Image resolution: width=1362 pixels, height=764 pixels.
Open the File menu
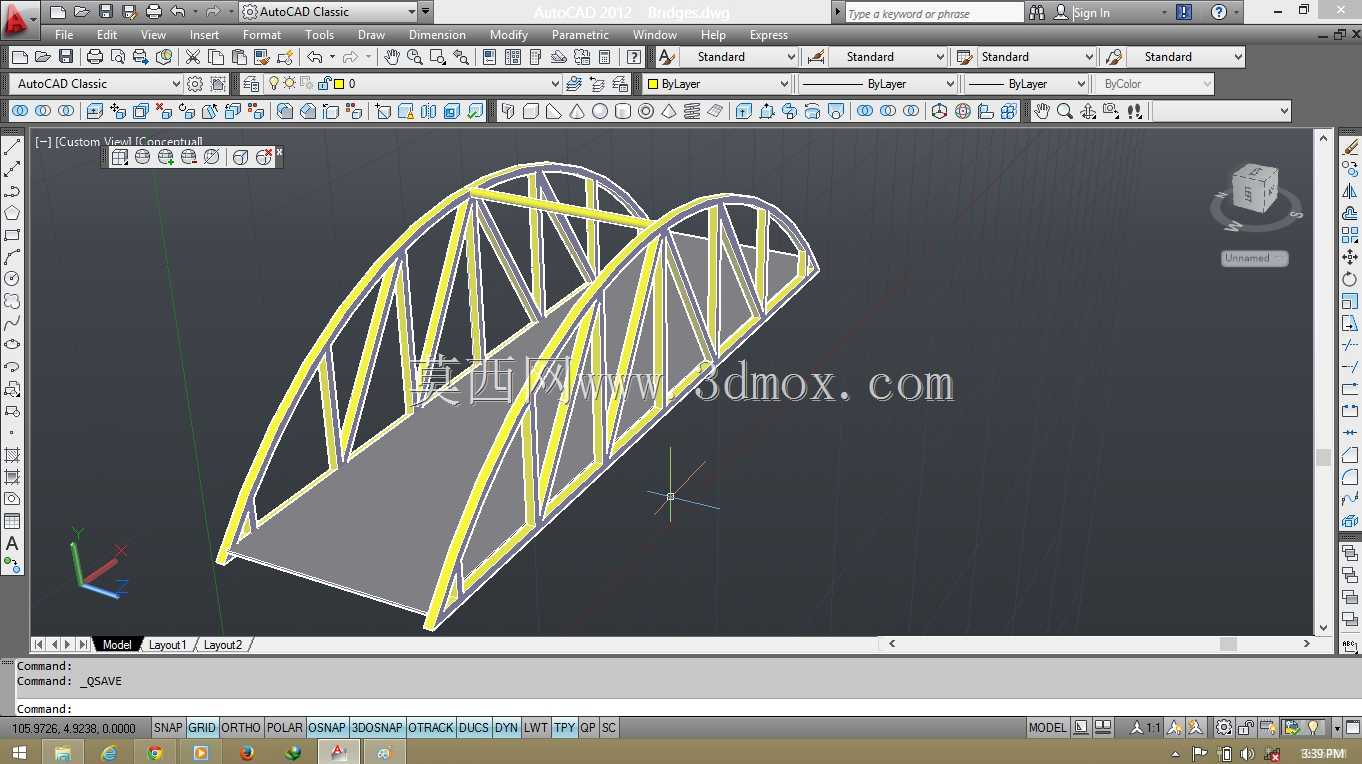click(x=64, y=35)
